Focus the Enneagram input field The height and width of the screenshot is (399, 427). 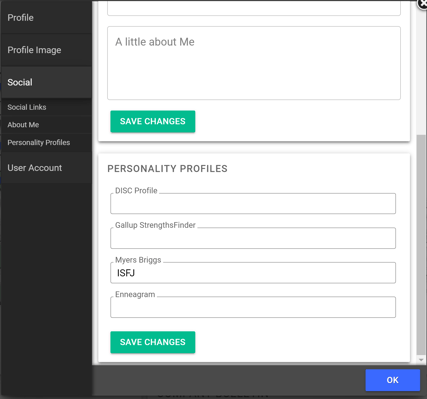(x=253, y=307)
